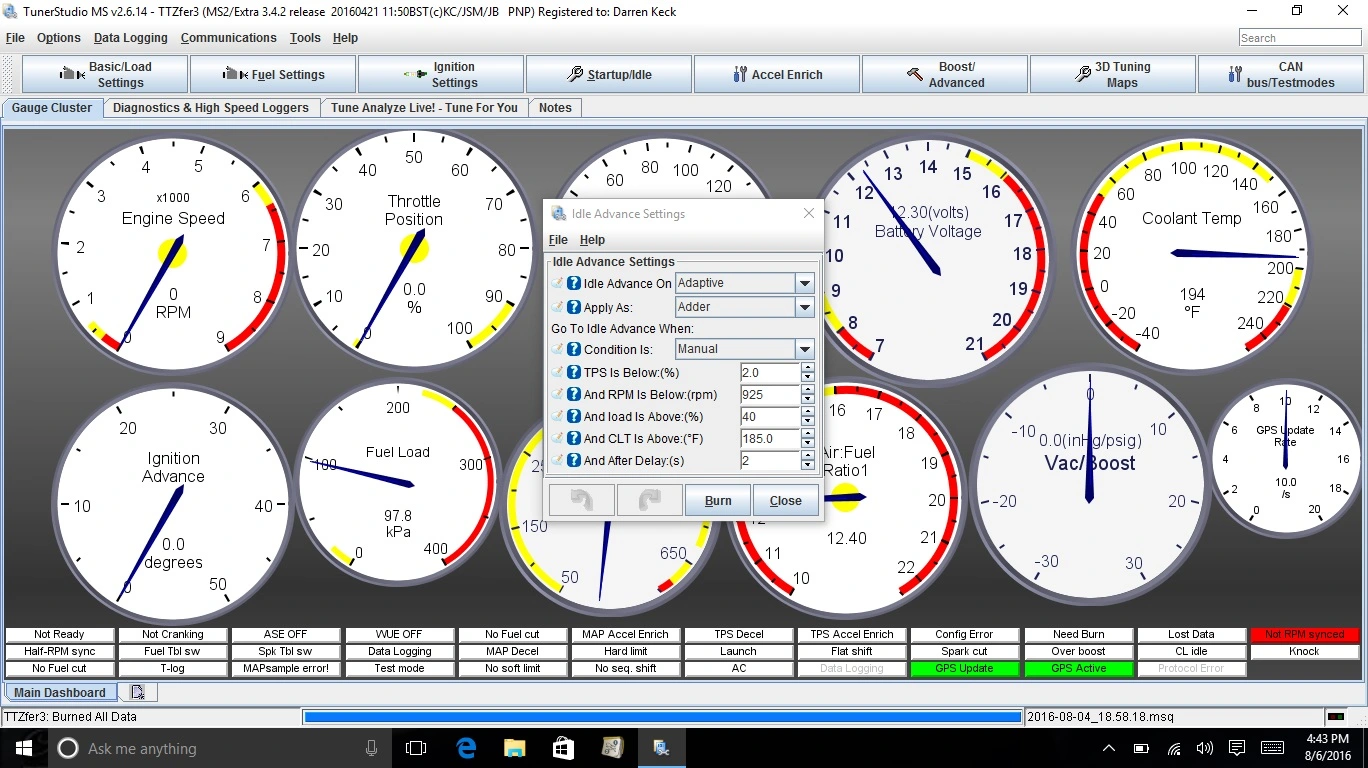Screen dimensions: 1368x768
Task: Show help for TPS Is Below
Action: click(574, 373)
